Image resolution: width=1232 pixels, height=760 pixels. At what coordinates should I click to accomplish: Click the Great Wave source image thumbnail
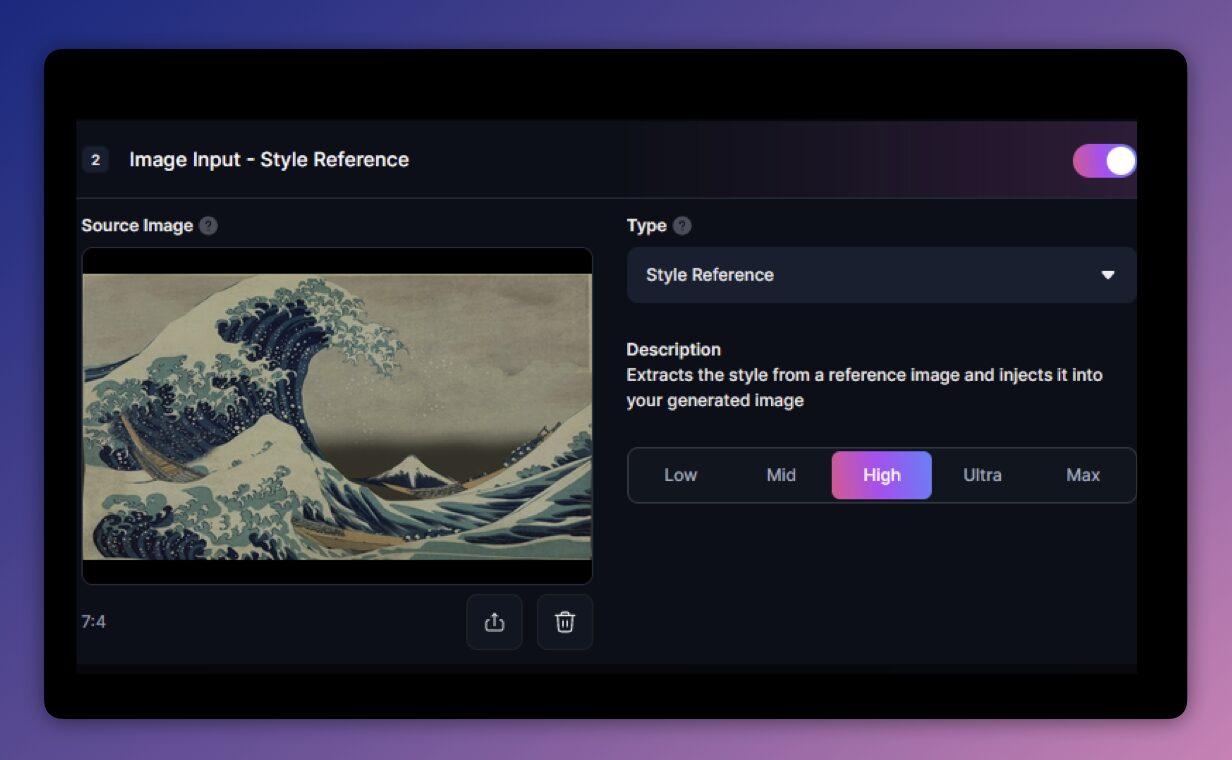[x=337, y=414]
